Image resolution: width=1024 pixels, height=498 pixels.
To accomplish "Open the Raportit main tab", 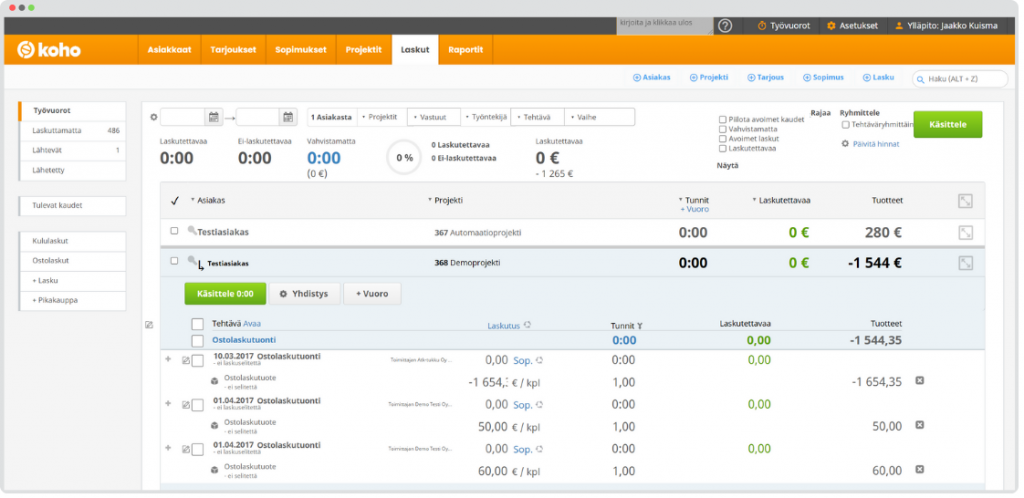I will tap(466, 50).
